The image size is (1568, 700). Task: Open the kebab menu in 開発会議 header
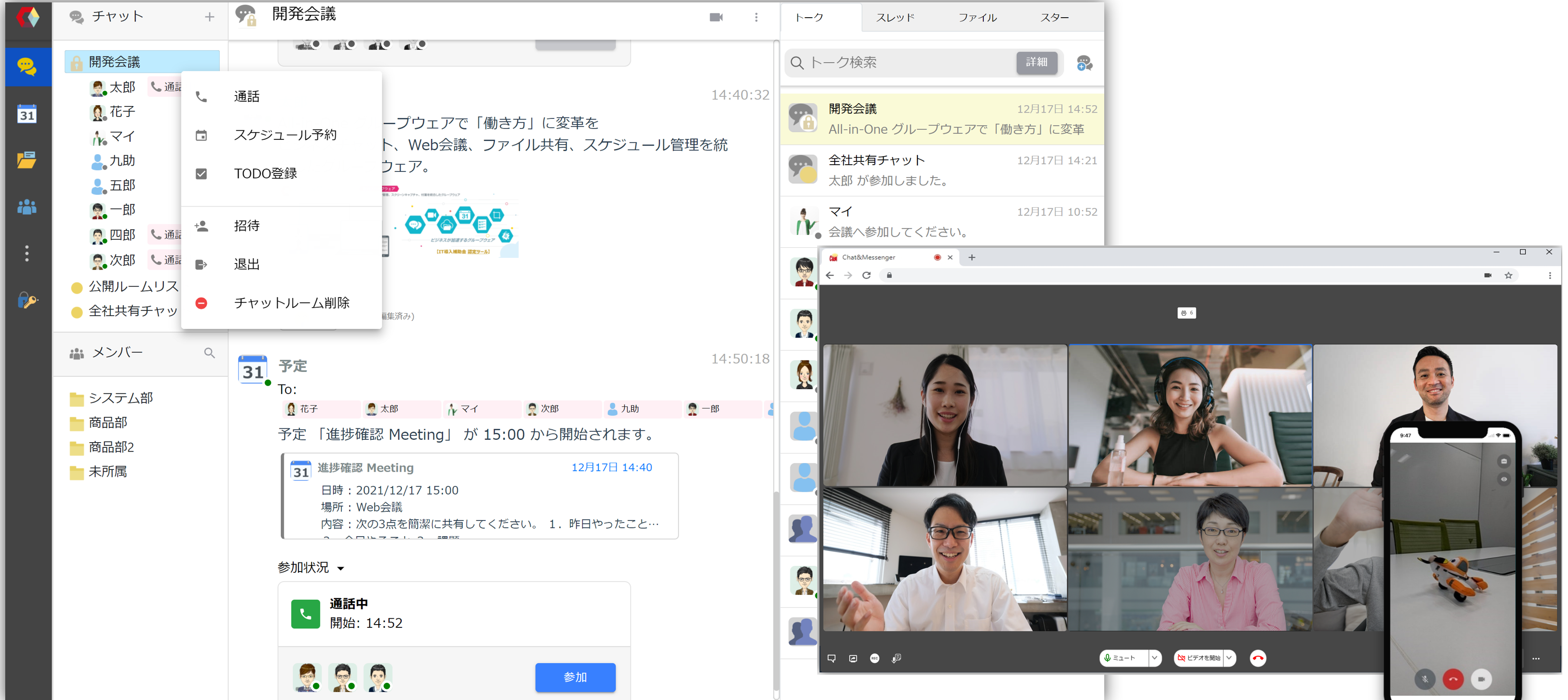(756, 17)
